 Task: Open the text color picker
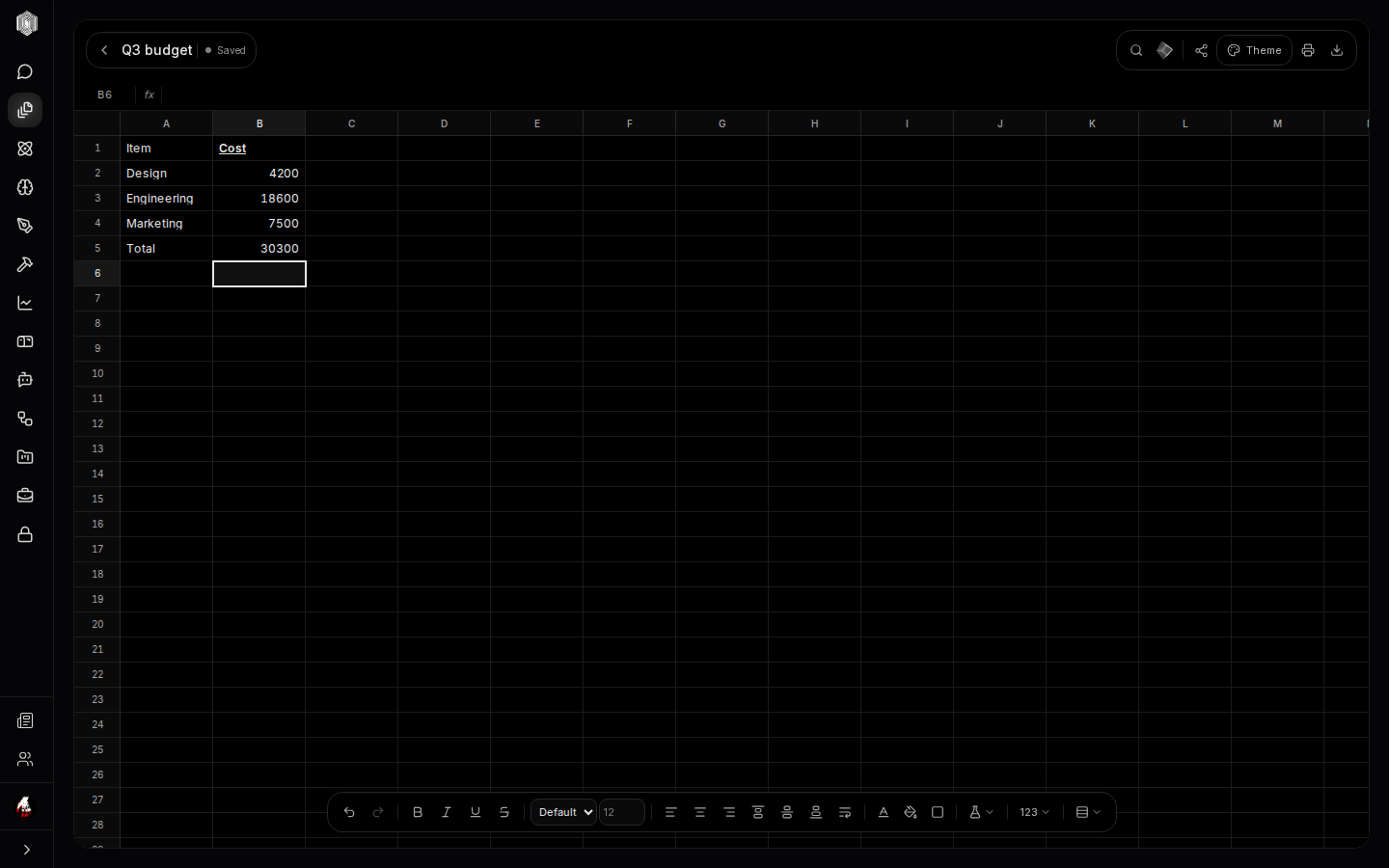point(884,813)
